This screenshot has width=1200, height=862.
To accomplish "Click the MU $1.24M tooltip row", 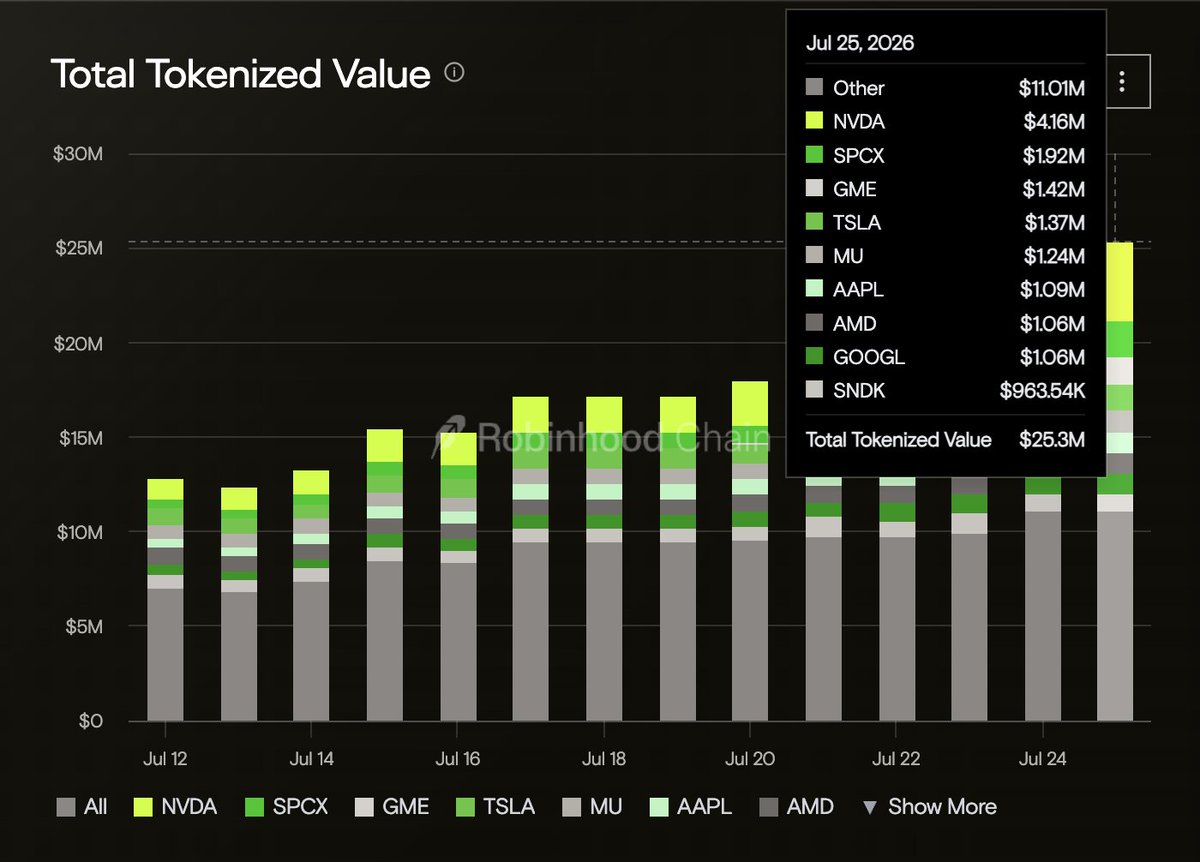I will [x=945, y=257].
